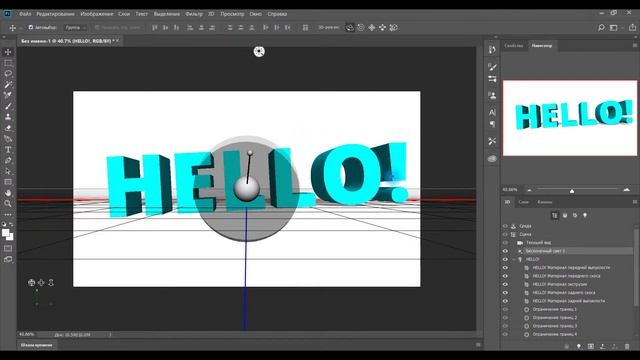
Task: Click the light widget above the canvas
Action: 259,51
